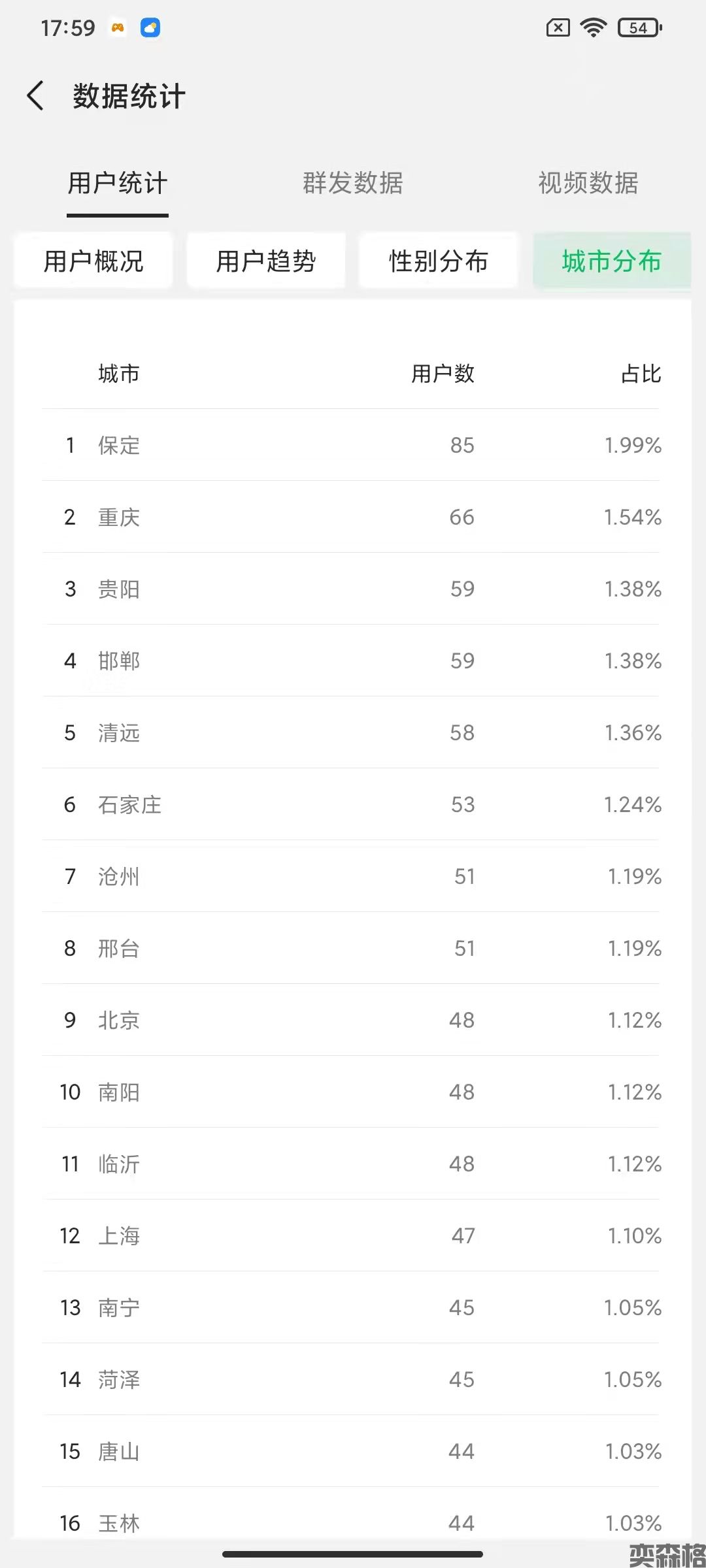The image size is (706, 1568).
Task: Open the 用户趋势 view
Action: [266, 261]
